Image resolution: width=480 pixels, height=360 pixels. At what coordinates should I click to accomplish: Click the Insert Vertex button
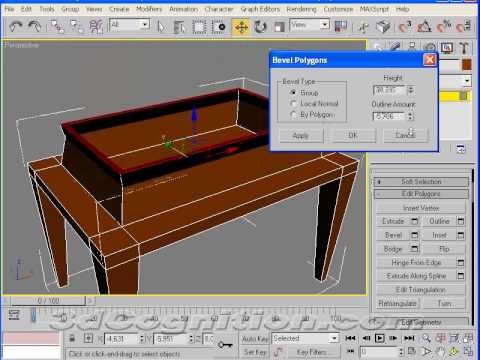pyautogui.click(x=421, y=208)
